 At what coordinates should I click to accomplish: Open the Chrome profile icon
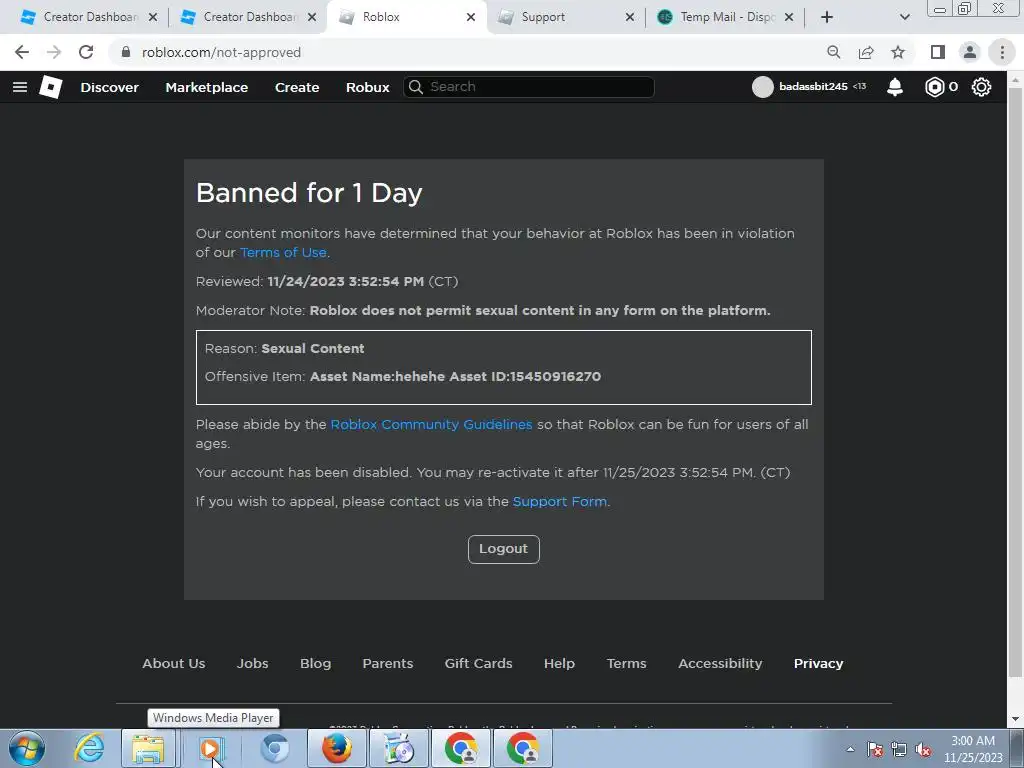tap(970, 52)
